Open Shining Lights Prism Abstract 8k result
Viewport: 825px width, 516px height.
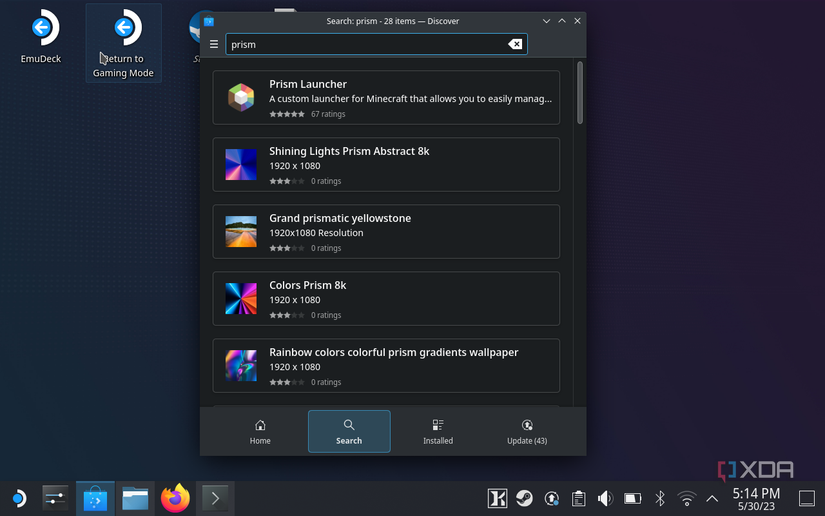[386, 165]
